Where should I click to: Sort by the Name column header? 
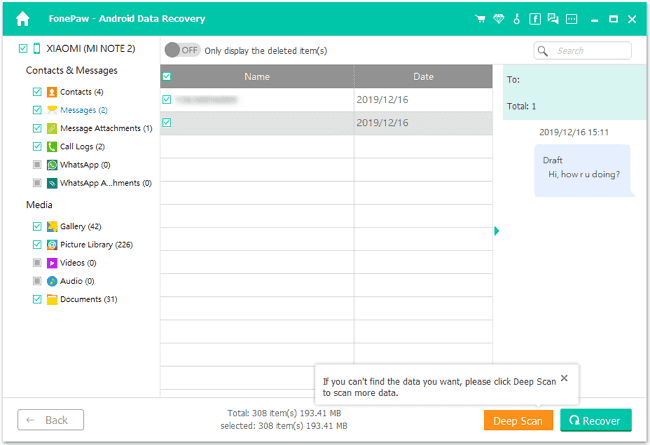coord(257,76)
